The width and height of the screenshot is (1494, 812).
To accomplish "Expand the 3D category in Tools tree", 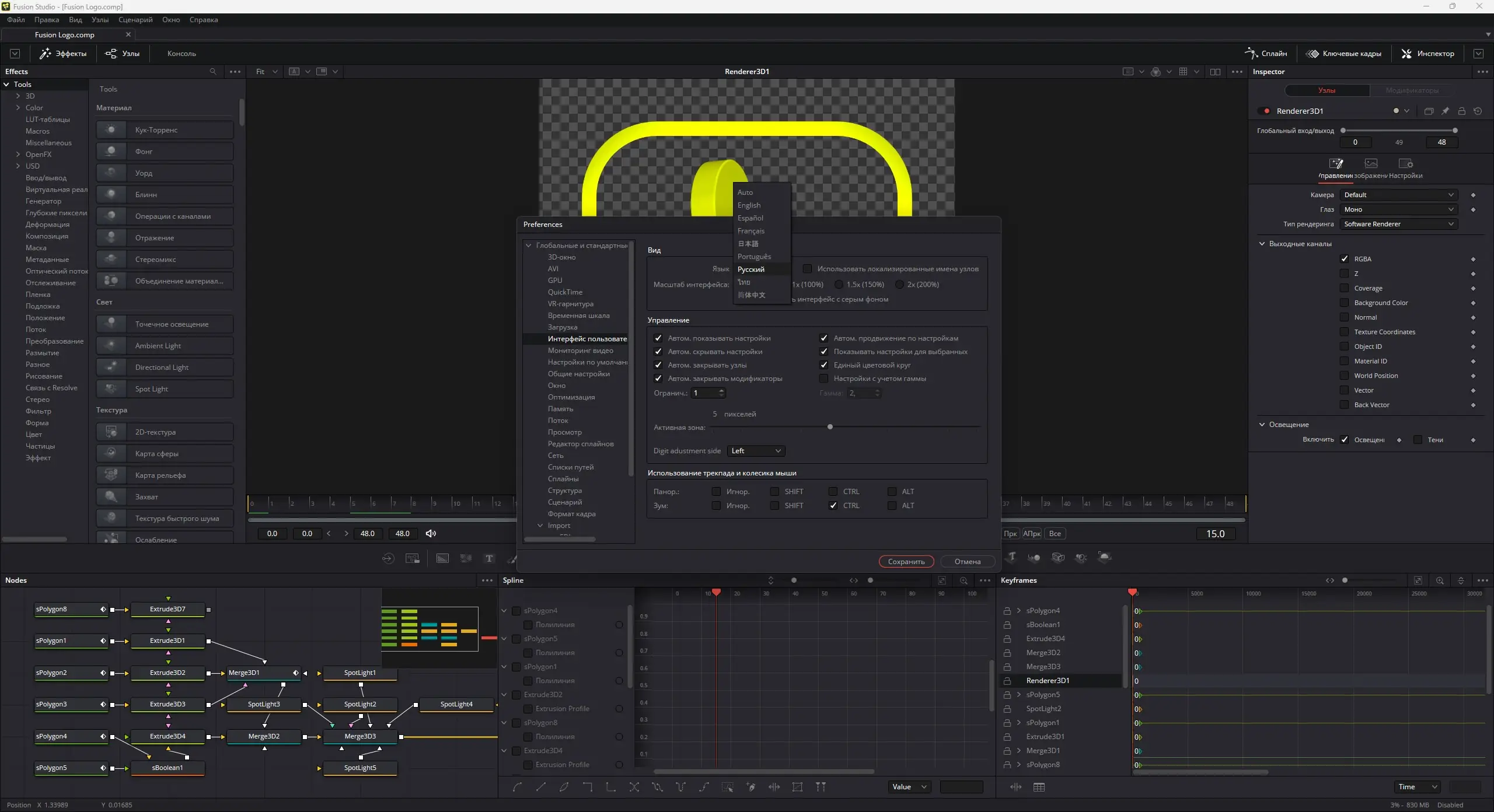I will pyautogui.click(x=18, y=96).
